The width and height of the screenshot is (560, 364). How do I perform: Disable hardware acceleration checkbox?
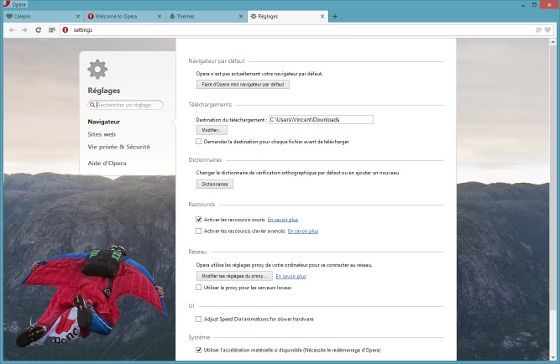coord(199,350)
